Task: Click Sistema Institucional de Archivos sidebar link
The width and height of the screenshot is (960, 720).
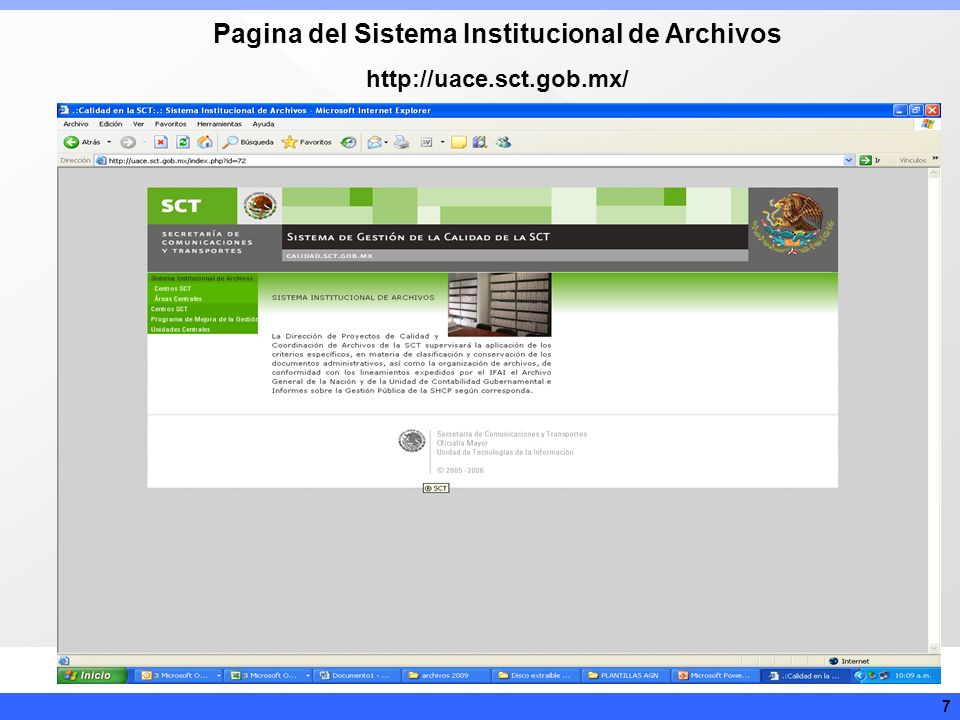Action: pos(201,279)
